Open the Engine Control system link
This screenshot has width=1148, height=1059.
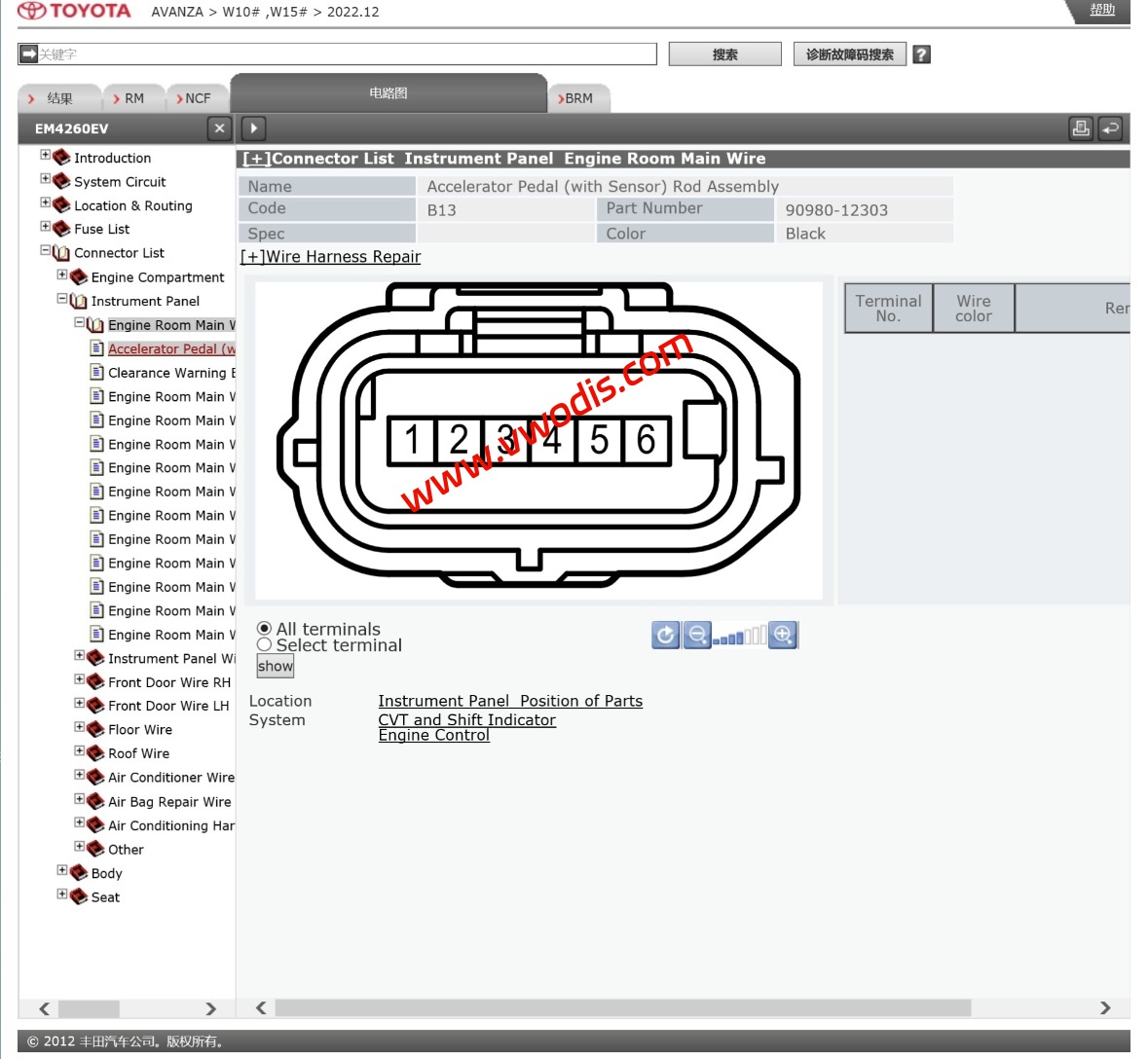(x=433, y=736)
